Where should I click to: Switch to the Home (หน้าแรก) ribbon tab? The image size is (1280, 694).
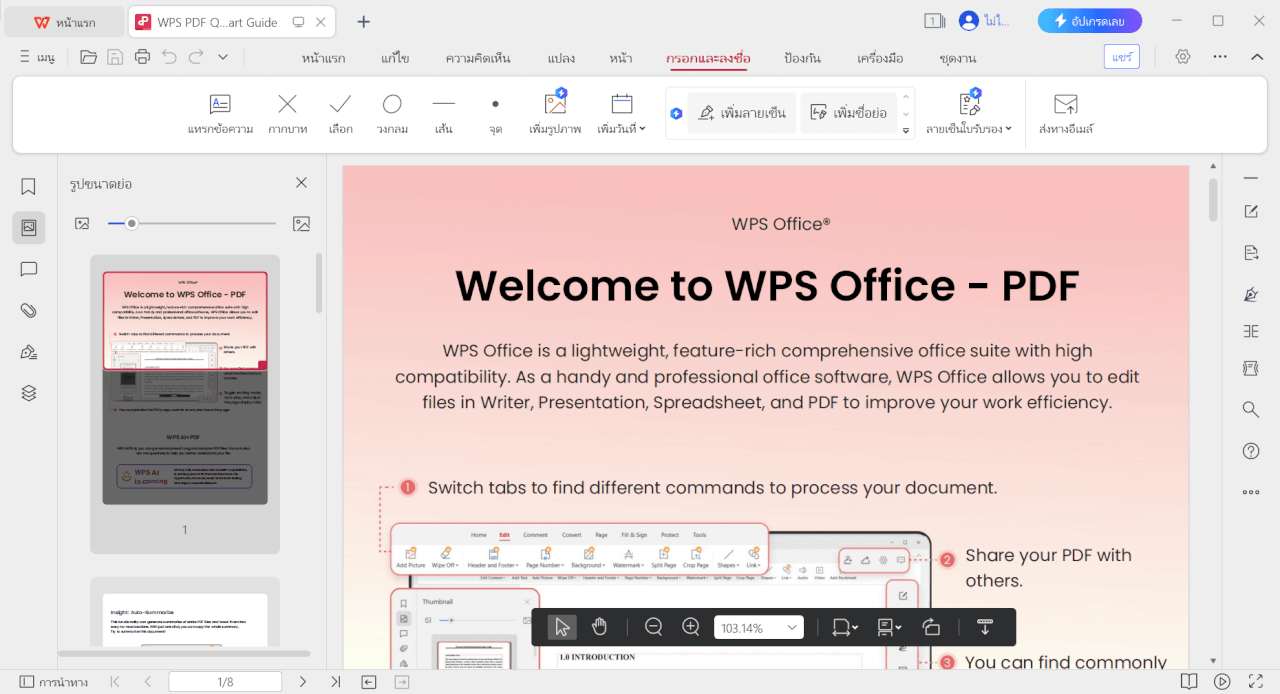click(x=323, y=58)
